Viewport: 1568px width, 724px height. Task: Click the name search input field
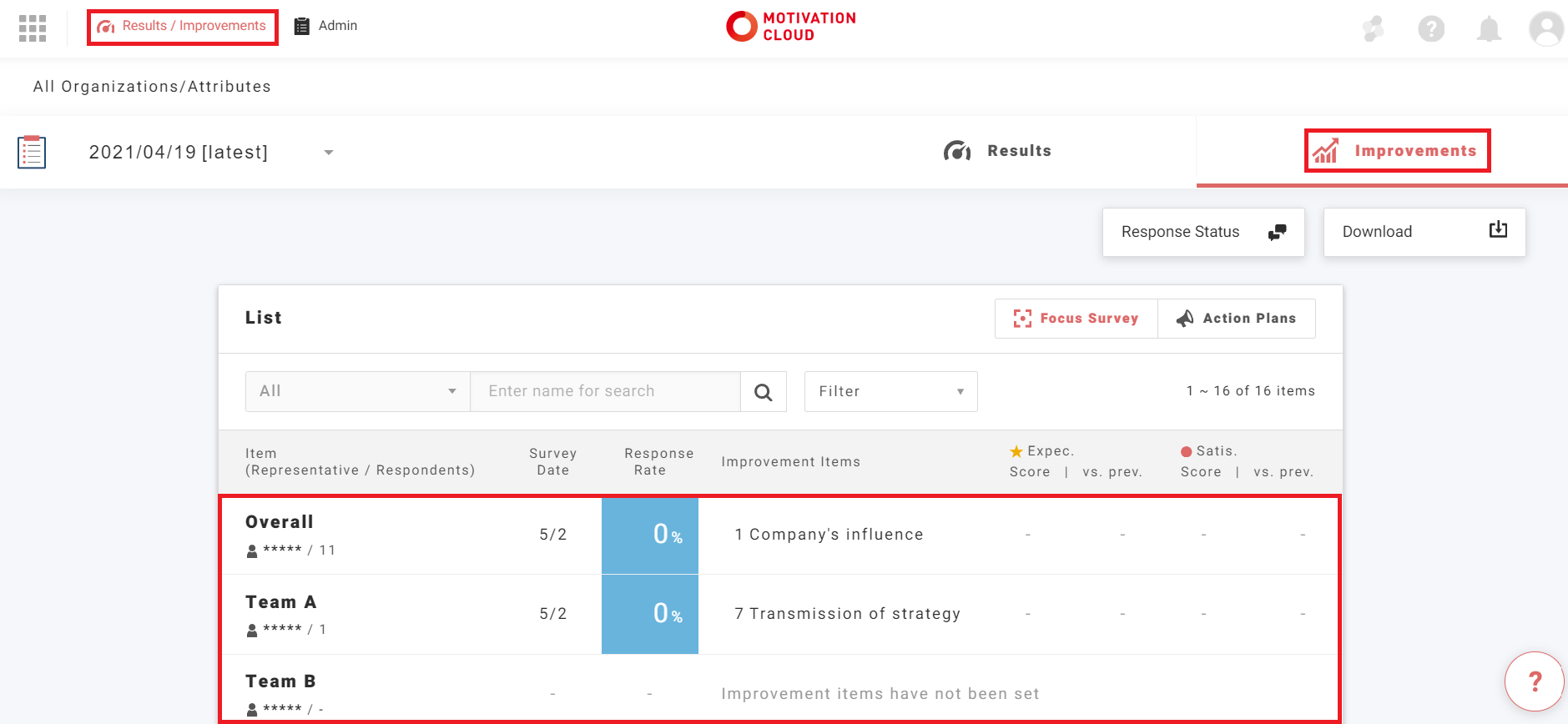coord(605,392)
